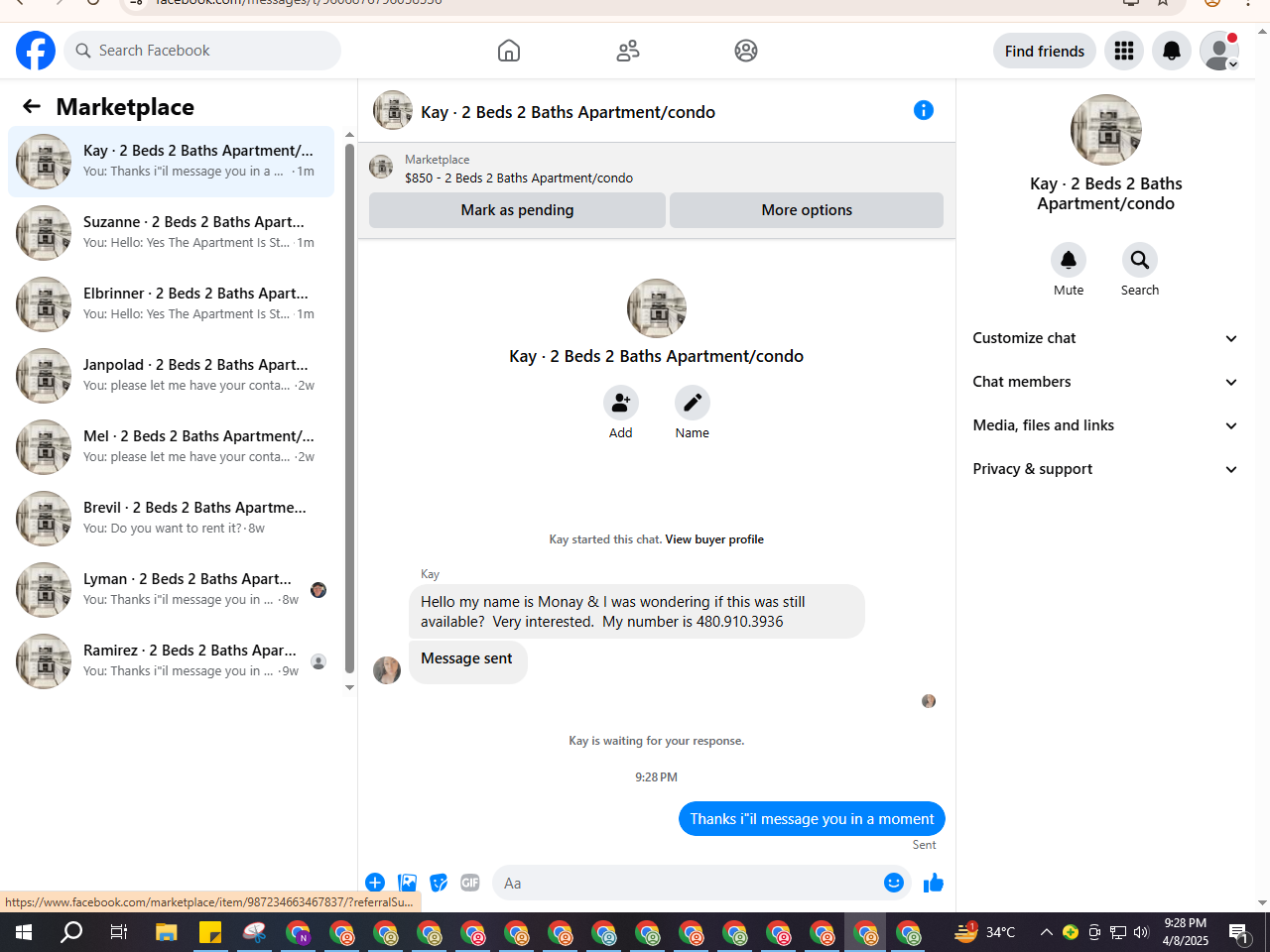Edit chat name with pencil icon
The height and width of the screenshot is (952, 1270).
(x=693, y=403)
